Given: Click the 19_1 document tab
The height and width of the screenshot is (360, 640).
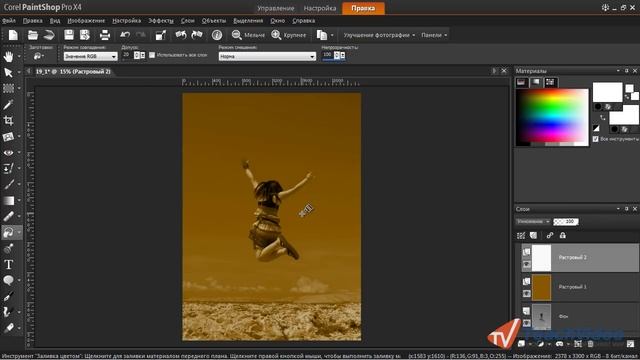Looking at the screenshot, I should [x=73, y=71].
